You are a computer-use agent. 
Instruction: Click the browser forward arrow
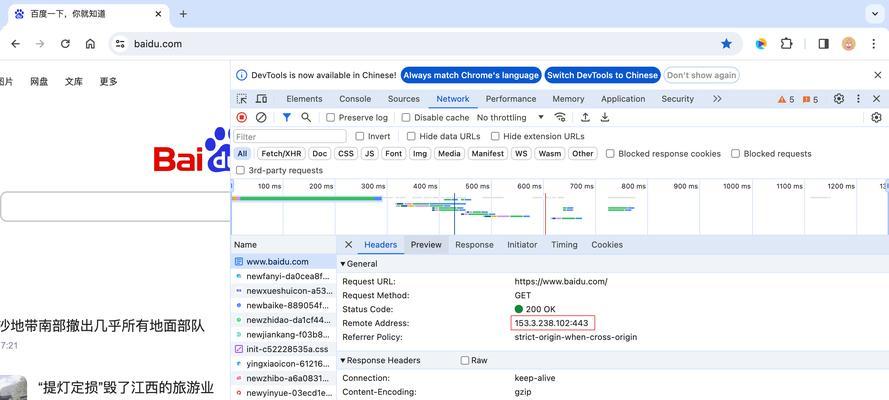[x=40, y=44]
